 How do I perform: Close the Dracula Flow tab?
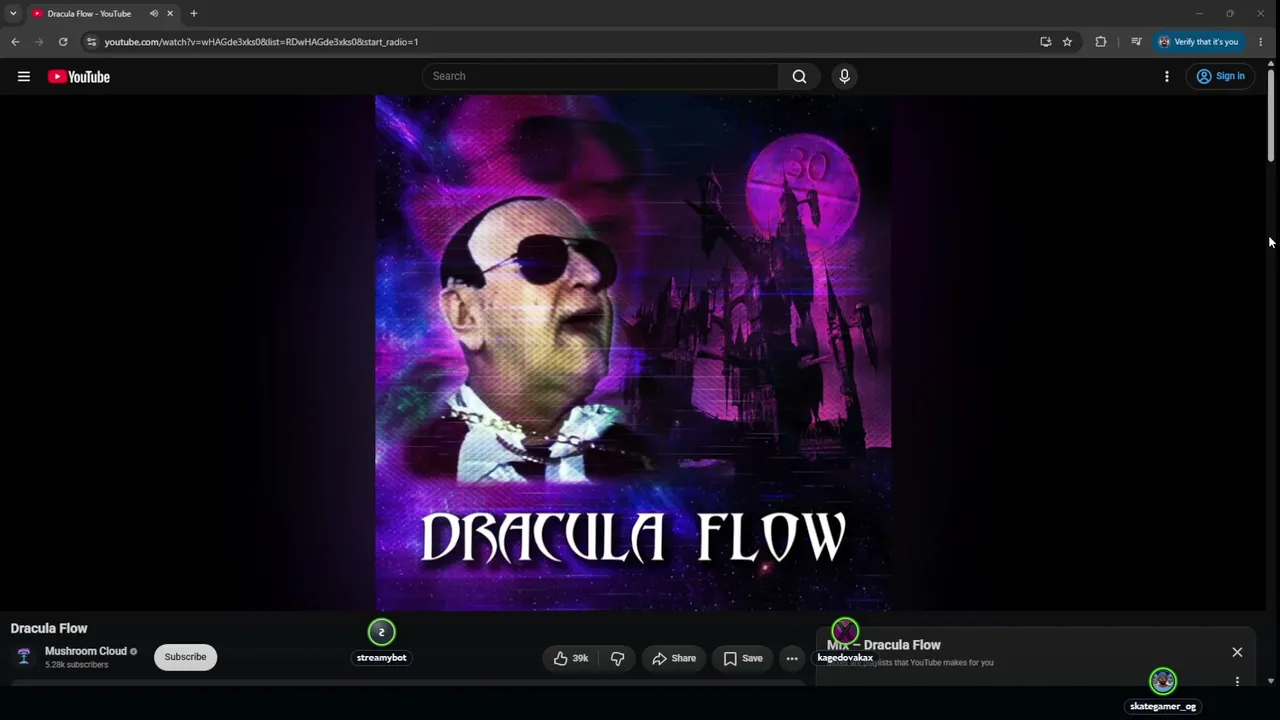(170, 14)
